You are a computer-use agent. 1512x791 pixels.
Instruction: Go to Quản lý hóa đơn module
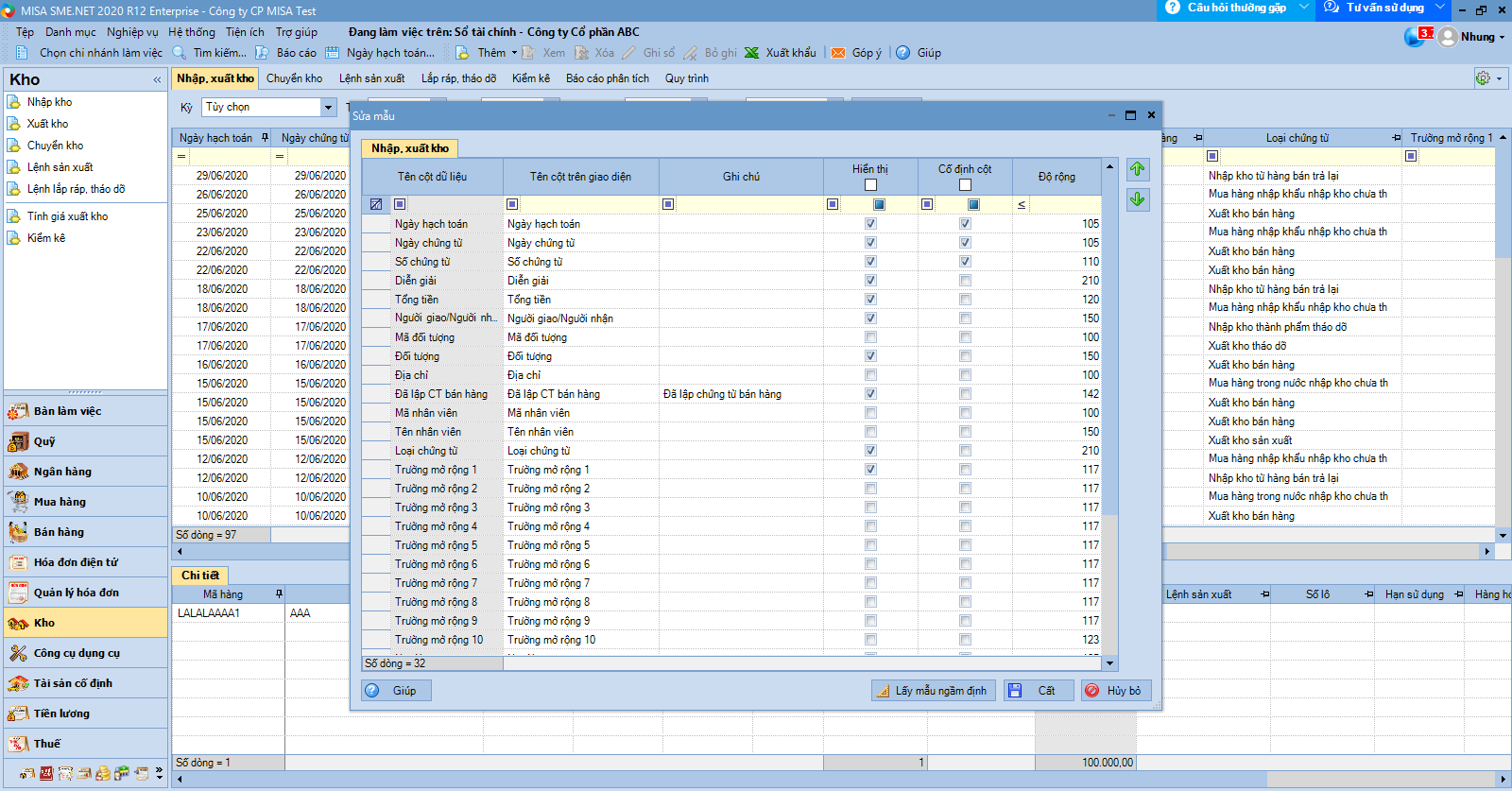85,593
